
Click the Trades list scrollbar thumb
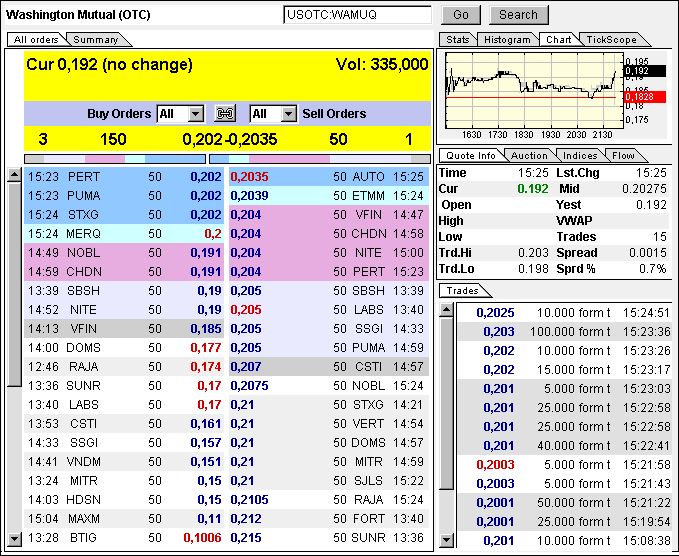(446, 404)
